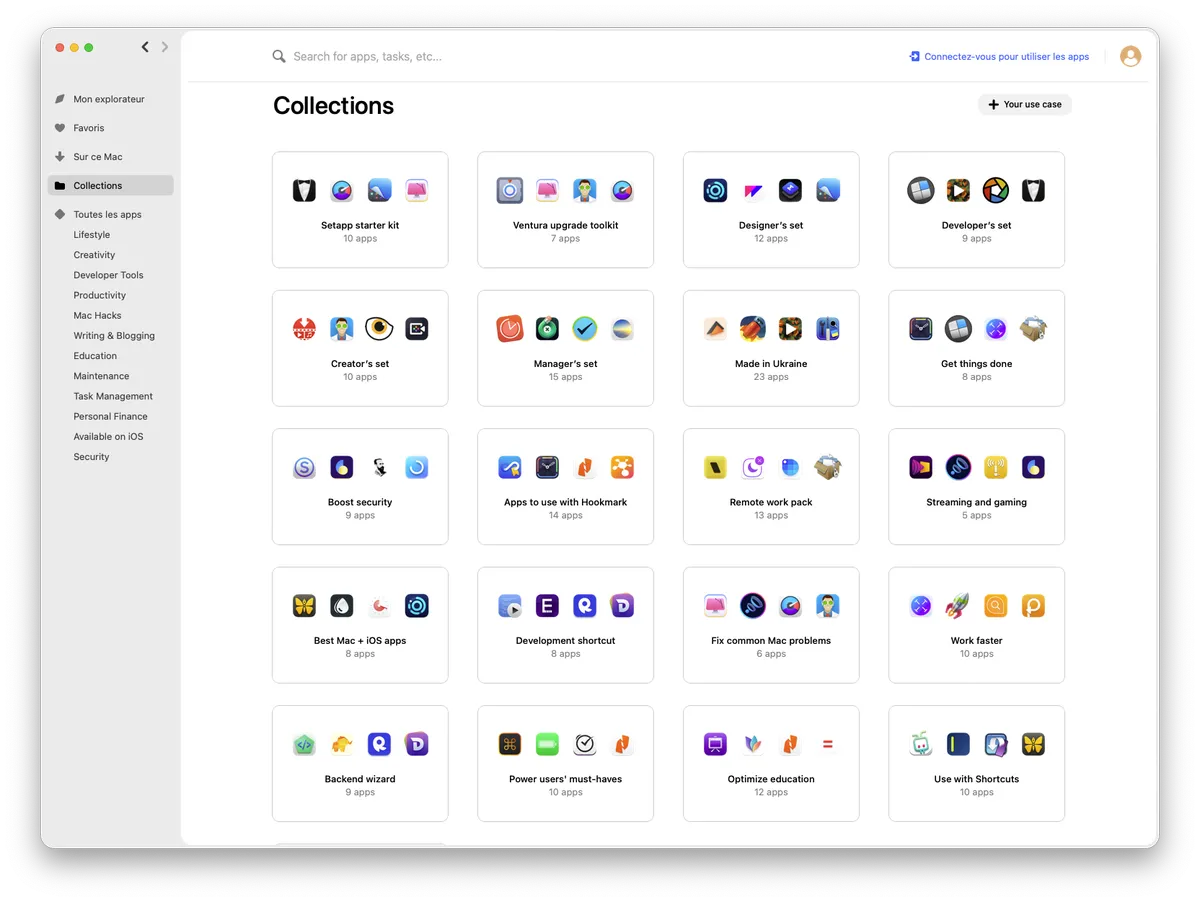The height and width of the screenshot is (902, 1200).
Task: Open Available on iOS category
Action: pyautogui.click(x=108, y=436)
